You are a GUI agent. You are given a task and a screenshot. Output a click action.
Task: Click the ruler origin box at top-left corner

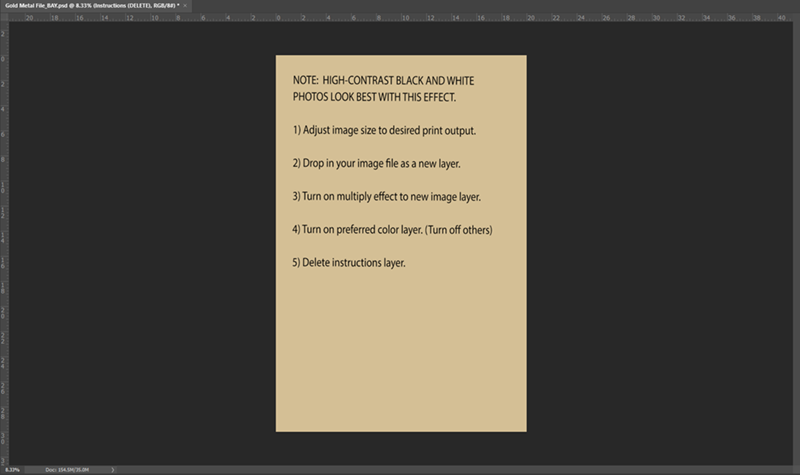4,17
